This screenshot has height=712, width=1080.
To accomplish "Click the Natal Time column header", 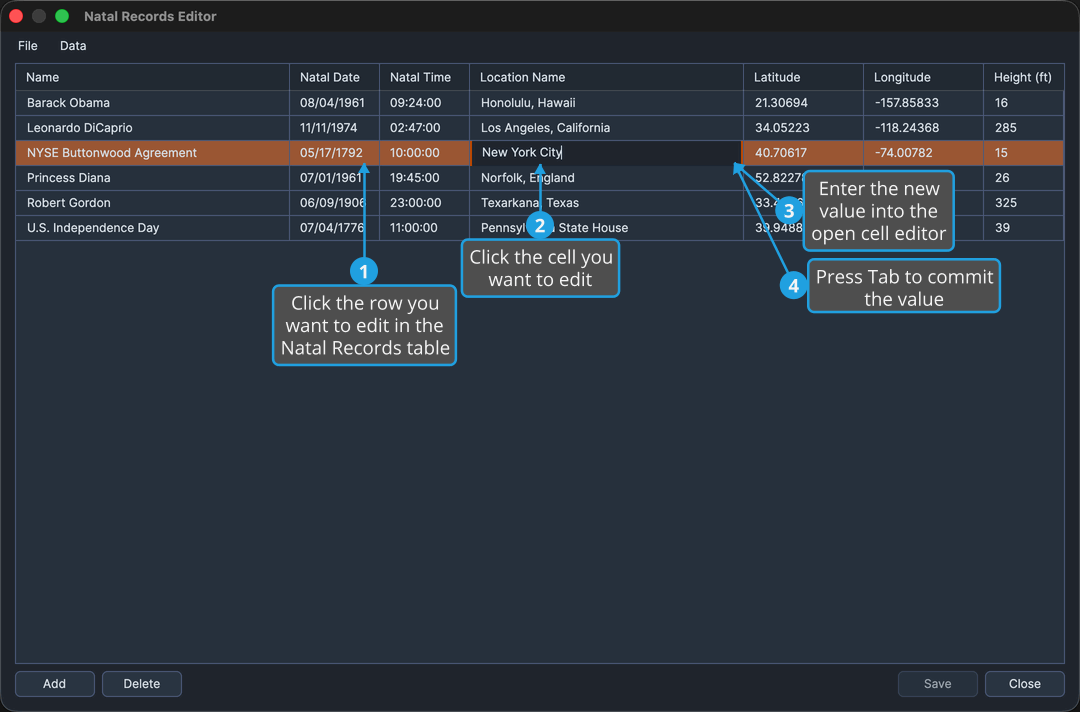I will point(424,77).
